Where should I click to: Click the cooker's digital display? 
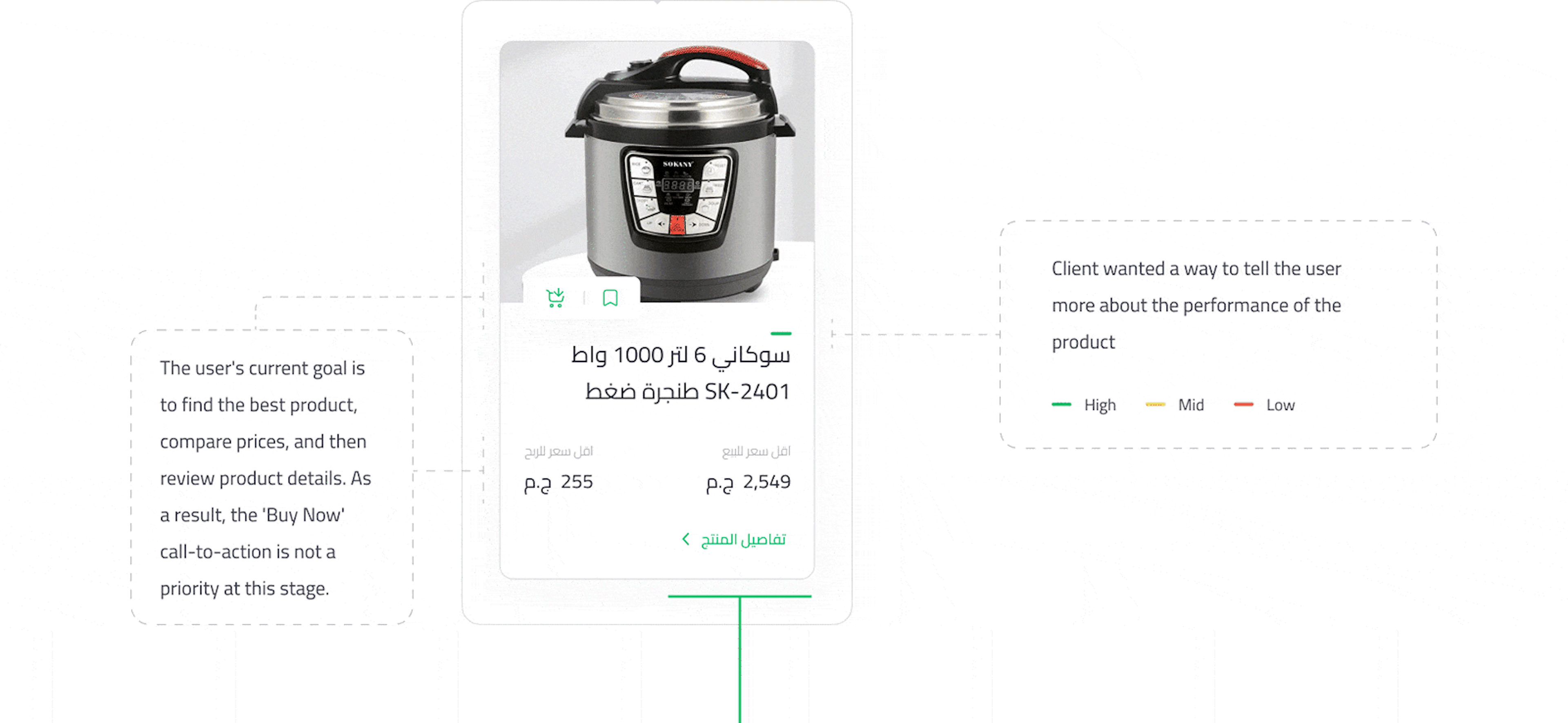[x=677, y=185]
